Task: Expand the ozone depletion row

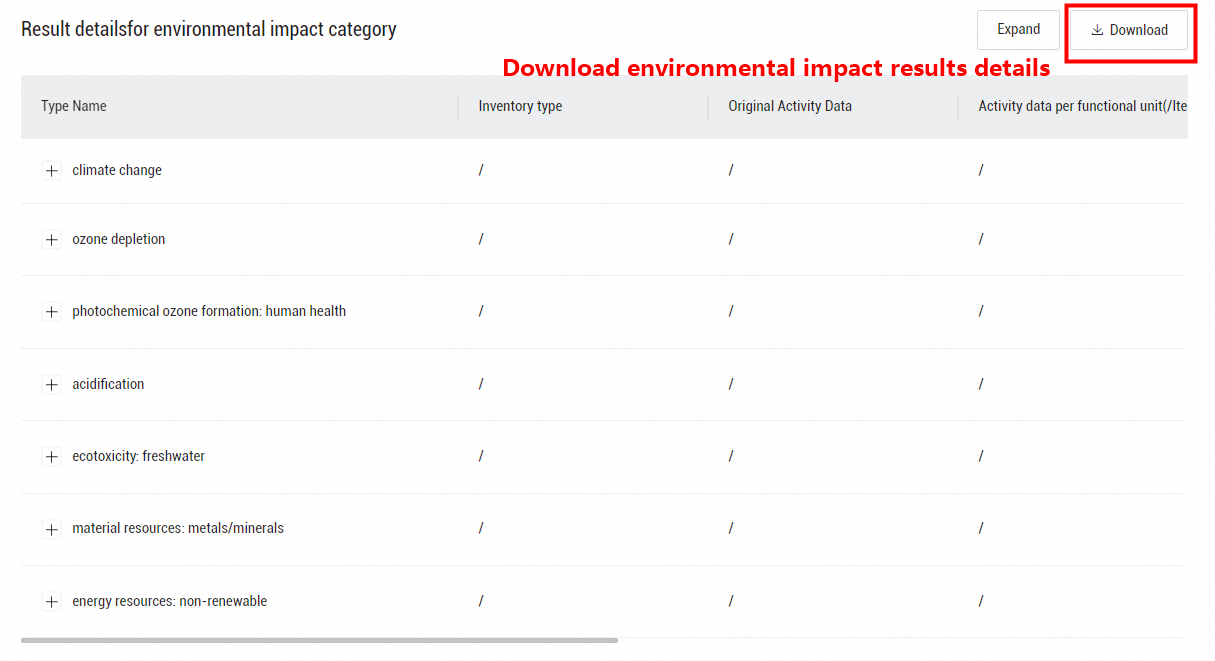Action: click(x=52, y=240)
